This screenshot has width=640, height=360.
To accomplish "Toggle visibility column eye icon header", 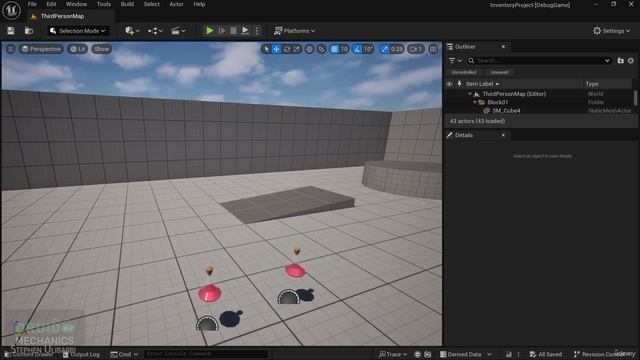I will tap(449, 84).
